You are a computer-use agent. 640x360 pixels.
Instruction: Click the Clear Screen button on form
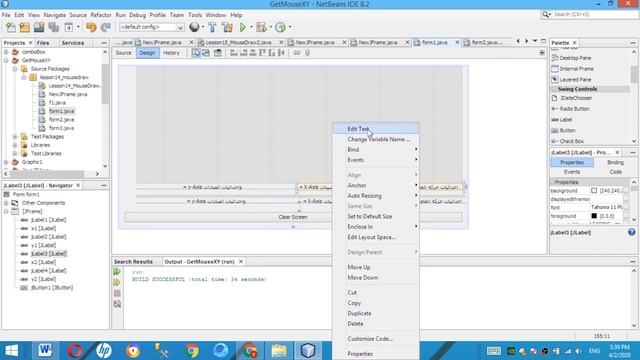[x=293, y=217]
